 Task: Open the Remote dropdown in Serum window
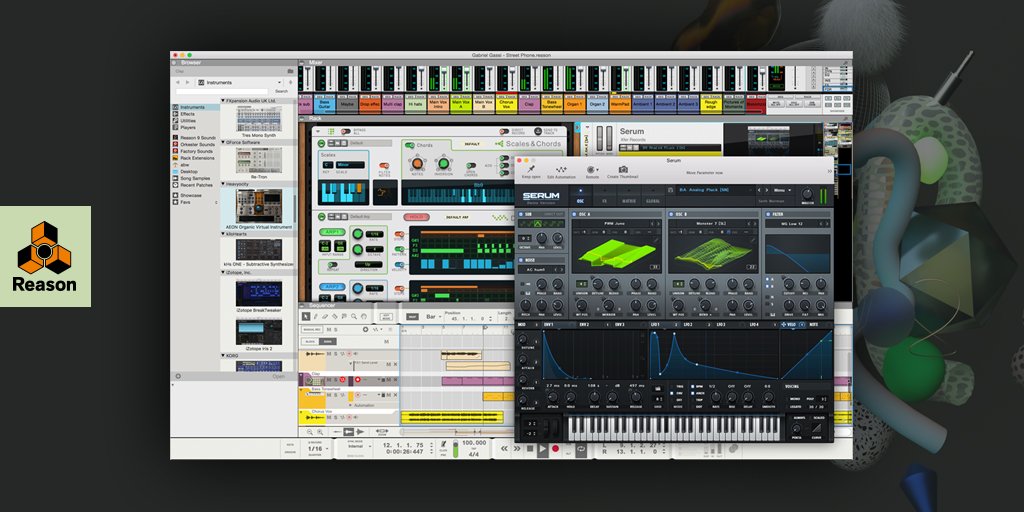[x=592, y=169]
